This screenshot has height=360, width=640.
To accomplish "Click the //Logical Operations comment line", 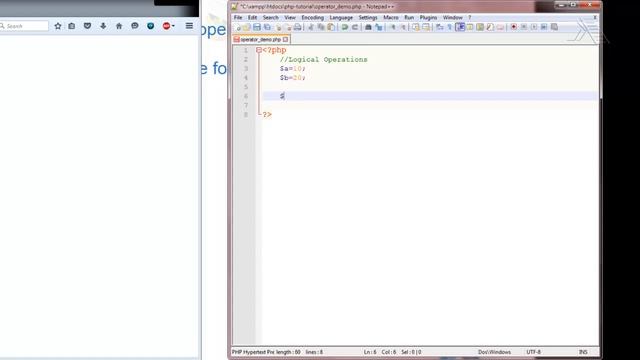I will click(x=323, y=60).
